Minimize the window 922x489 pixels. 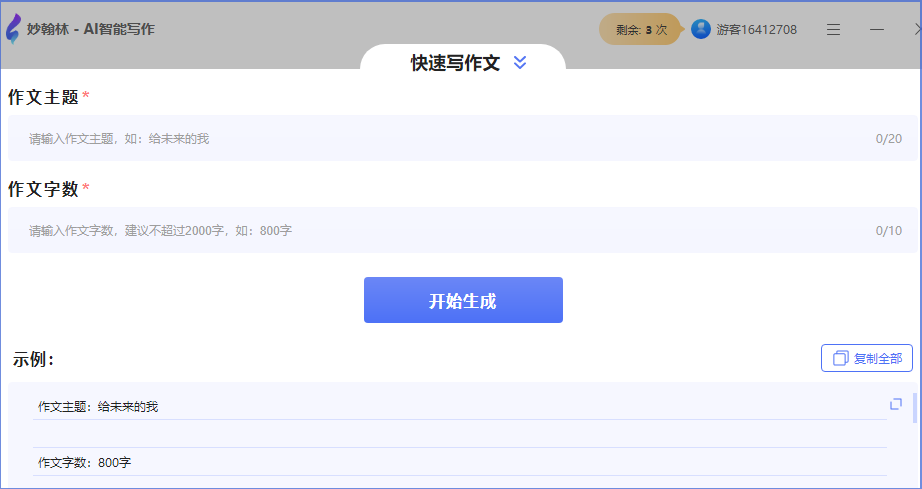tap(877, 29)
